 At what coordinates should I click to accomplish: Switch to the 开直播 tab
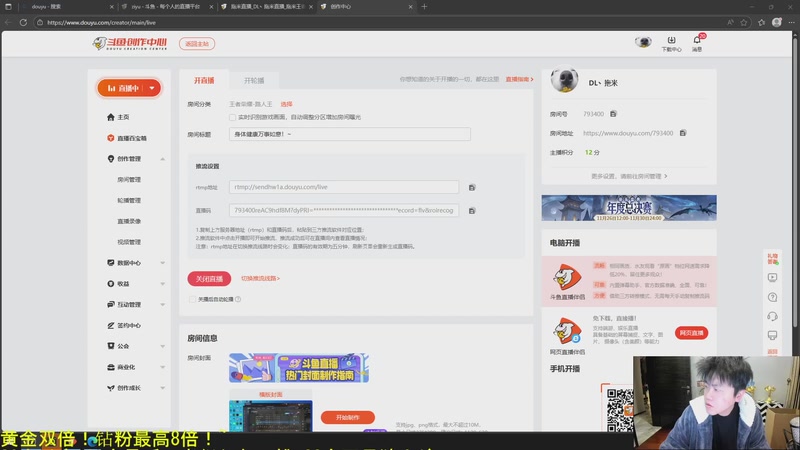[x=204, y=80]
